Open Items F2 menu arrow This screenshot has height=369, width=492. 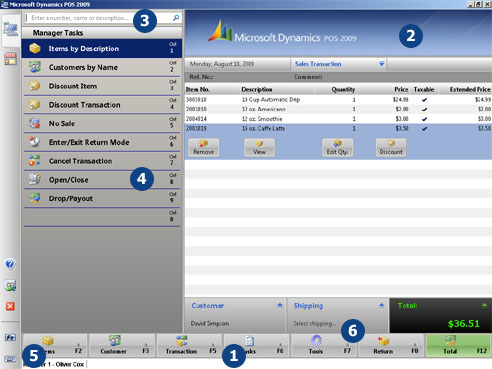[x=79, y=344]
